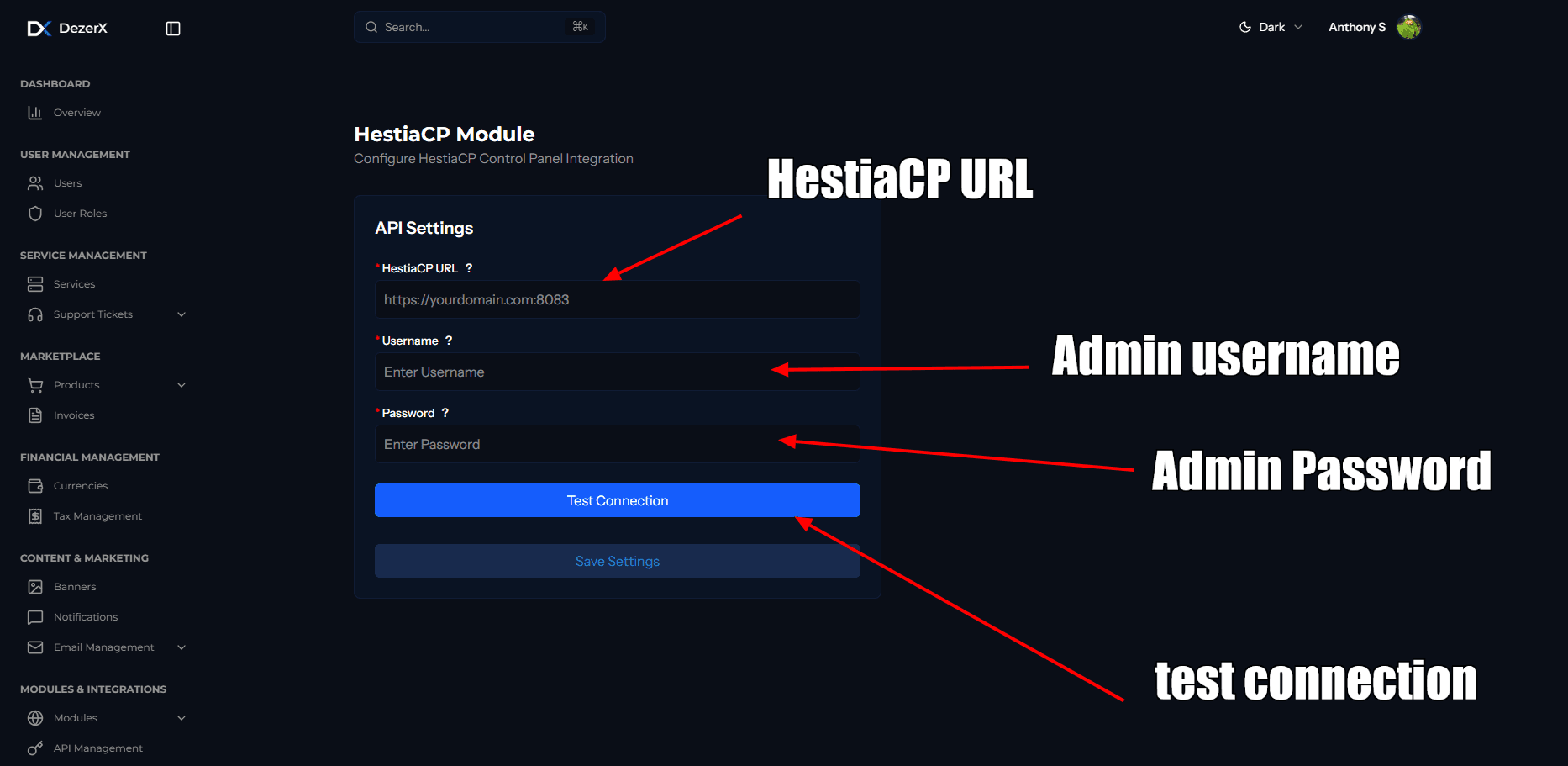Open Overview from the Dashboard menu
This screenshot has width=1568, height=766.
click(x=76, y=112)
